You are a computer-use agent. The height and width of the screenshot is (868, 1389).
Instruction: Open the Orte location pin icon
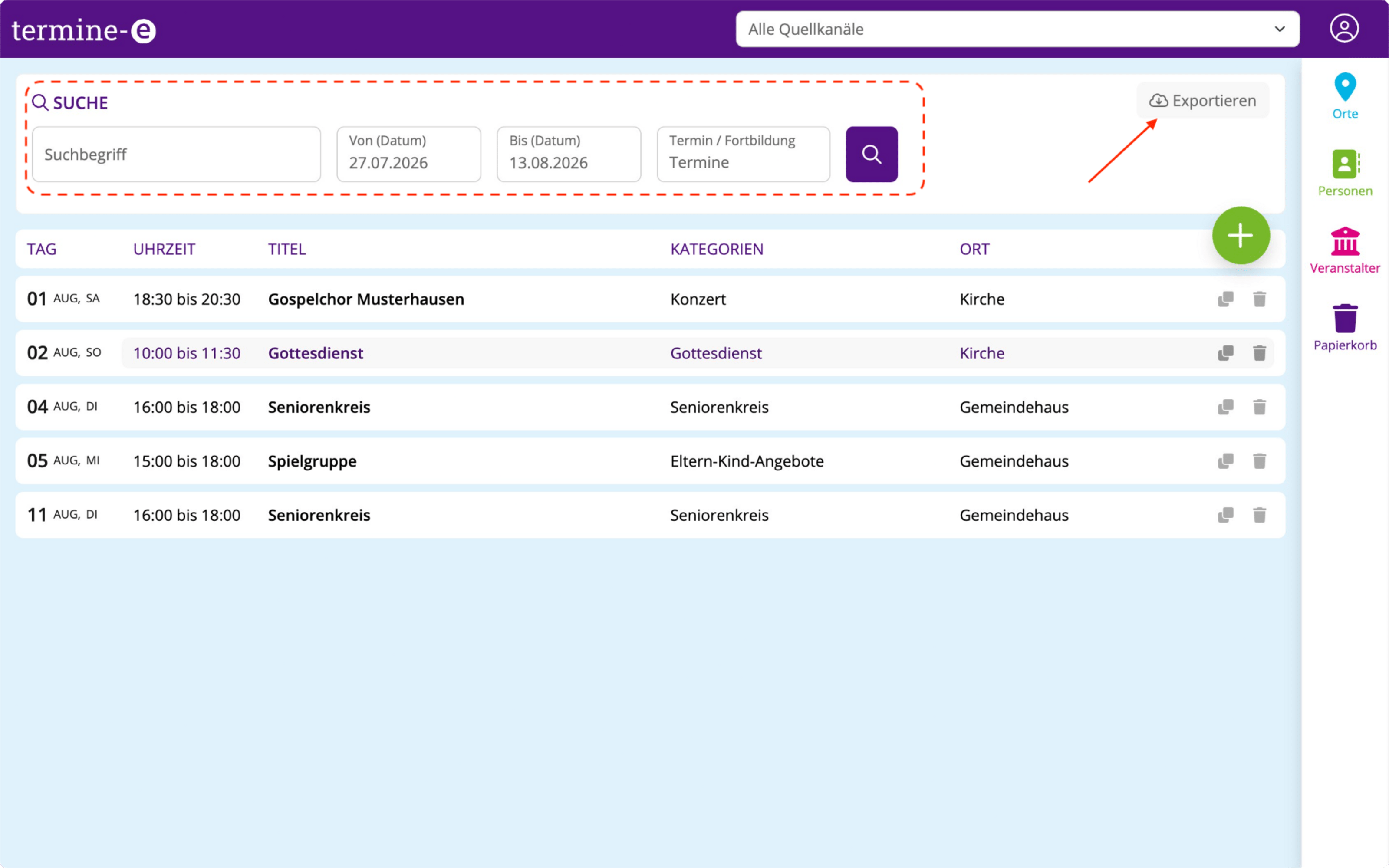click(1345, 87)
